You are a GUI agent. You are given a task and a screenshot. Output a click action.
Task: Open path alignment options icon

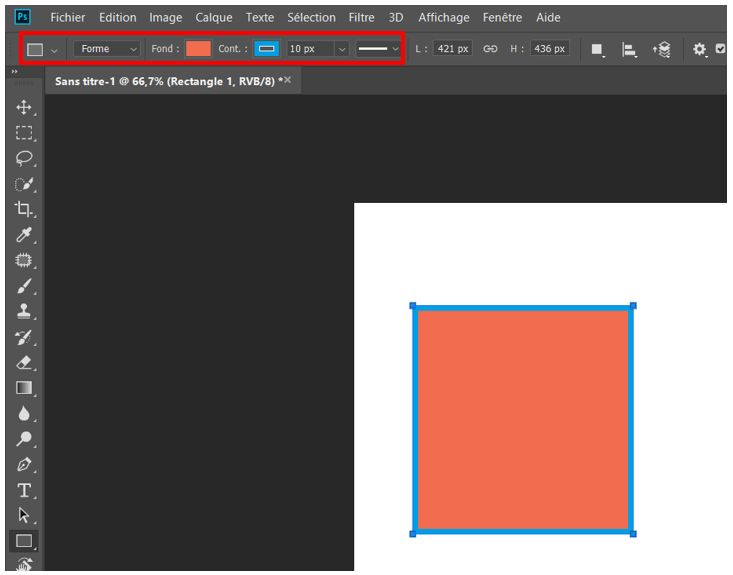pyautogui.click(x=629, y=49)
